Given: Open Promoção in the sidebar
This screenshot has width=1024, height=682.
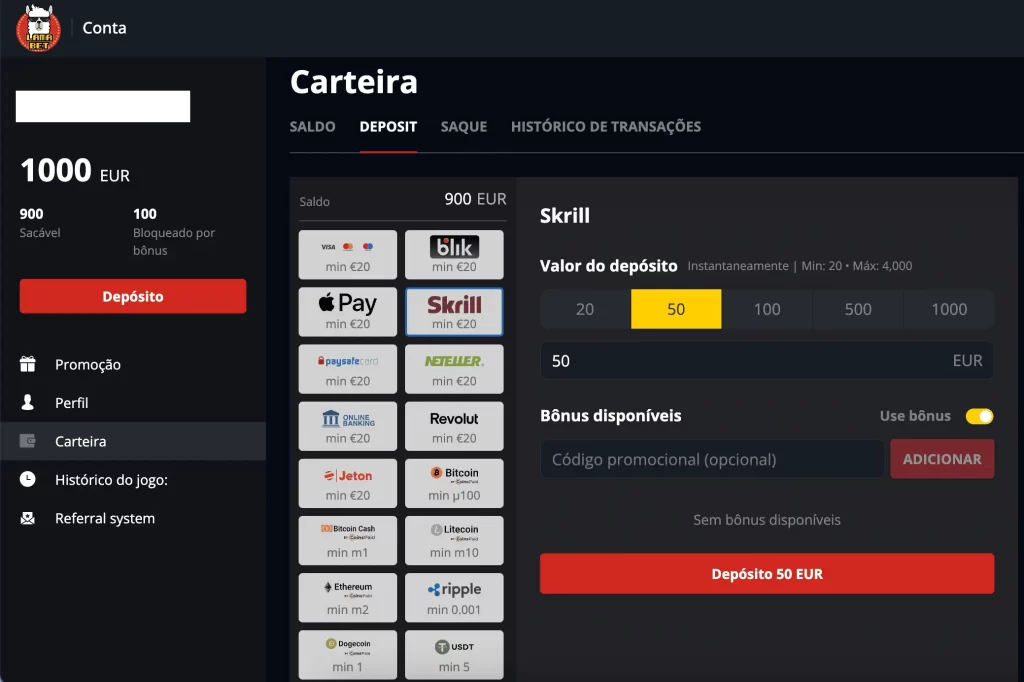Looking at the screenshot, I should pyautogui.click(x=133, y=364).
